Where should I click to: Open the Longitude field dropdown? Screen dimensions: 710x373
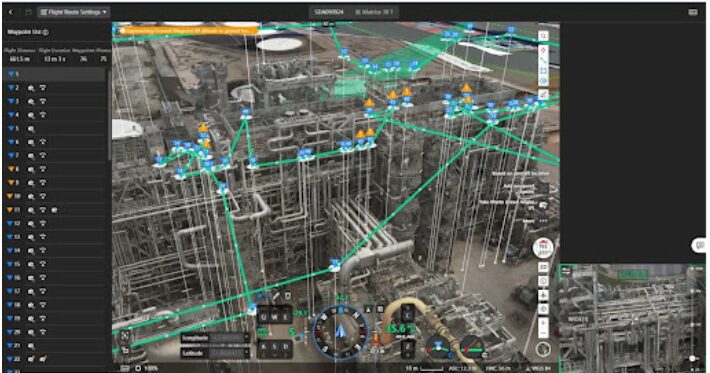coord(215,338)
